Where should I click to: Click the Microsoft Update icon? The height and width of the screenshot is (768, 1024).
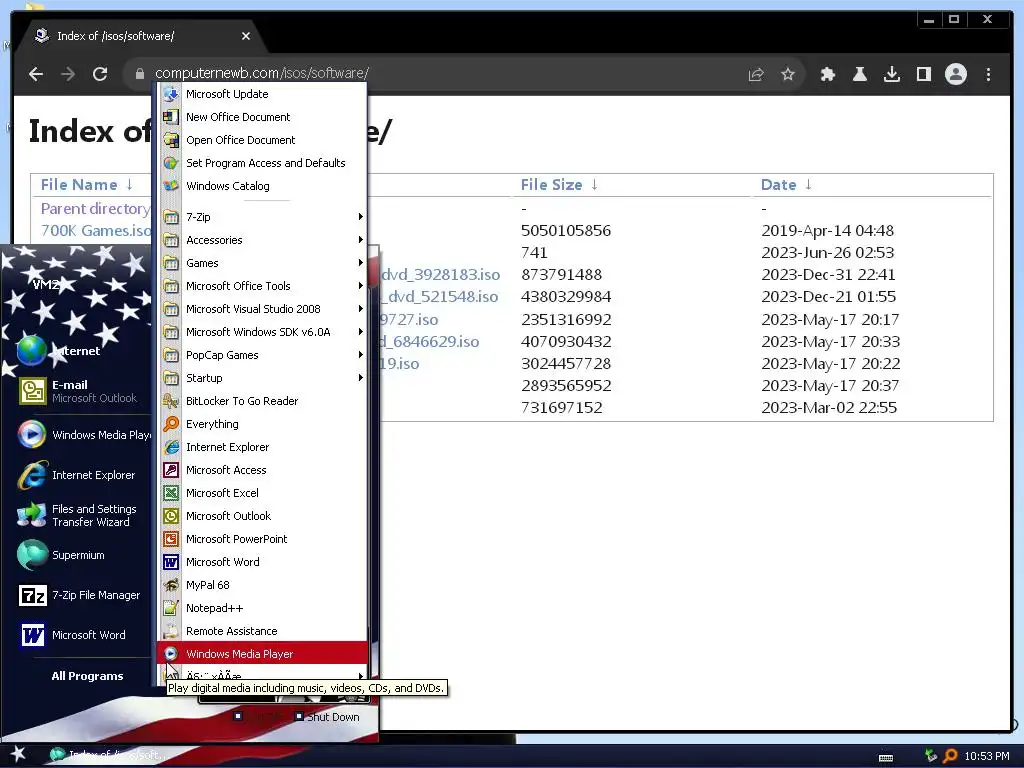pos(170,94)
